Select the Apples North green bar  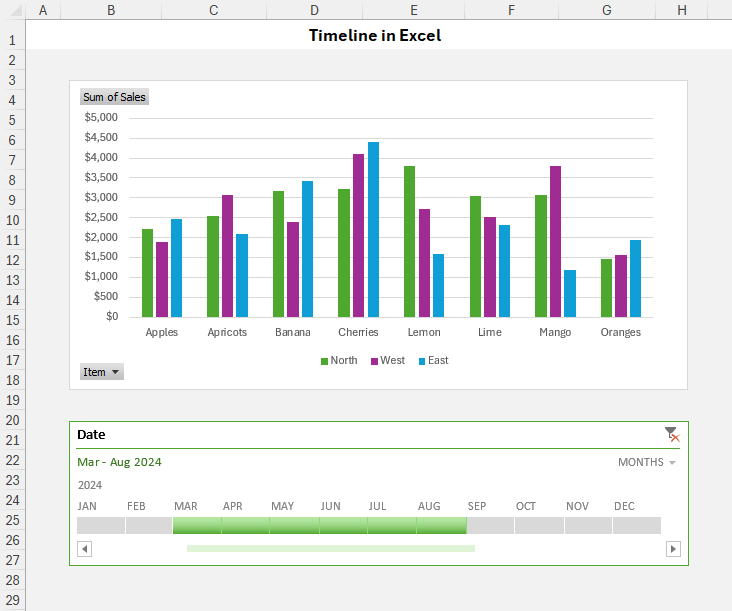pos(148,273)
